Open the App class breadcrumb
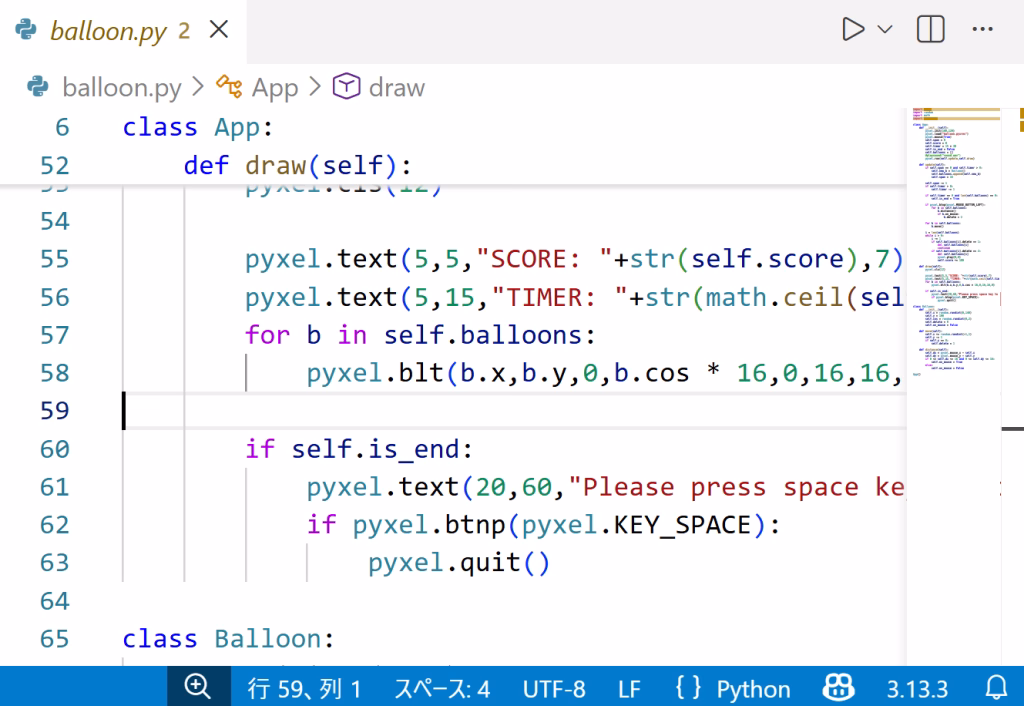The width and height of the screenshot is (1024, 706). (x=274, y=88)
